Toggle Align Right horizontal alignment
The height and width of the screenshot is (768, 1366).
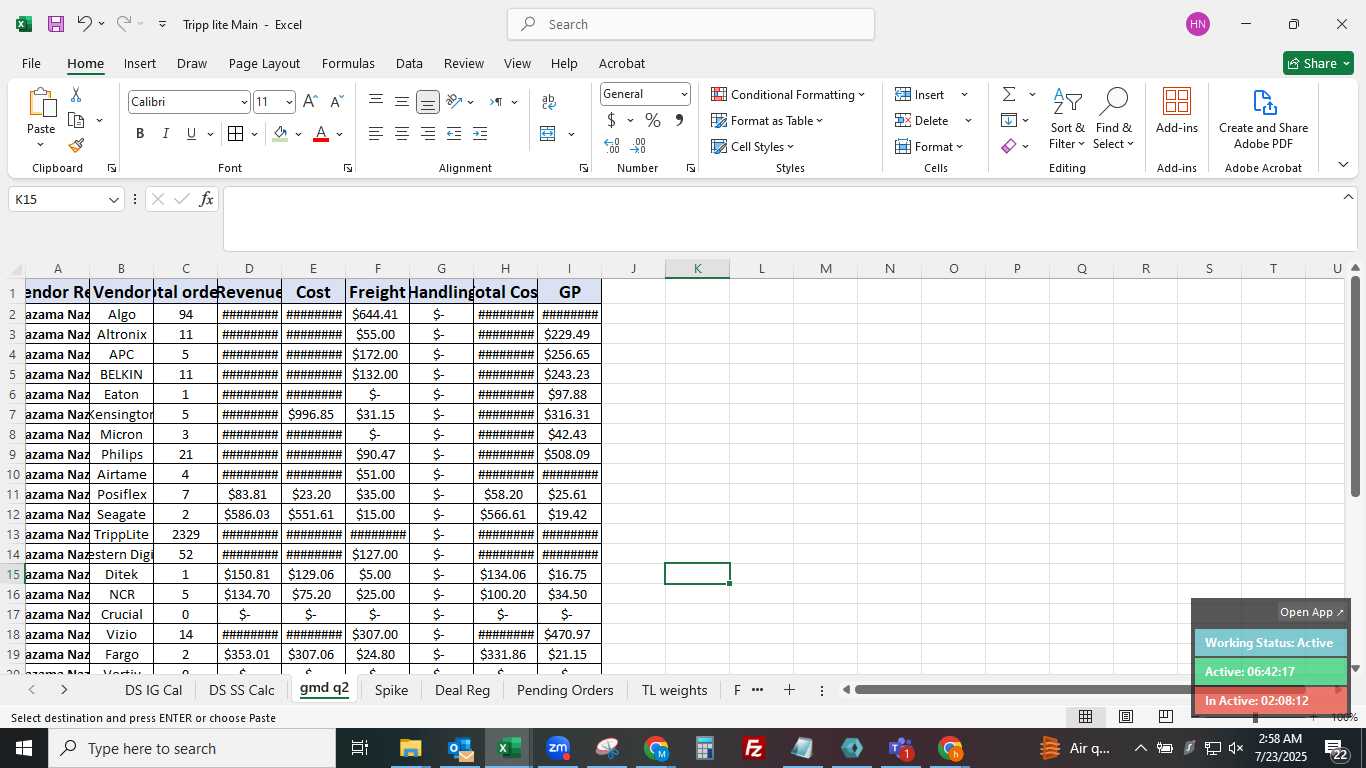(x=427, y=134)
